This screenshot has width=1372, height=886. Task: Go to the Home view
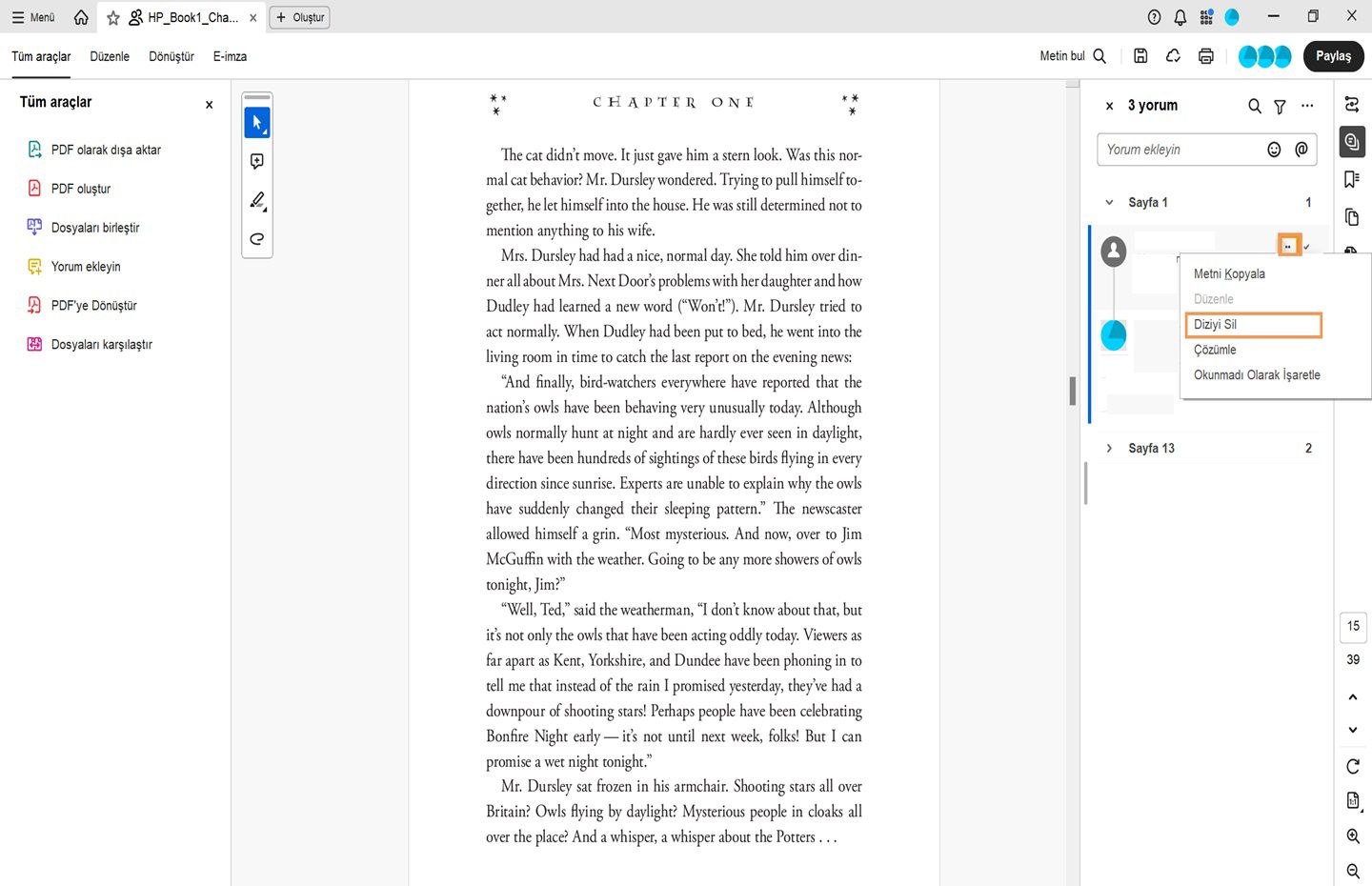tap(81, 17)
